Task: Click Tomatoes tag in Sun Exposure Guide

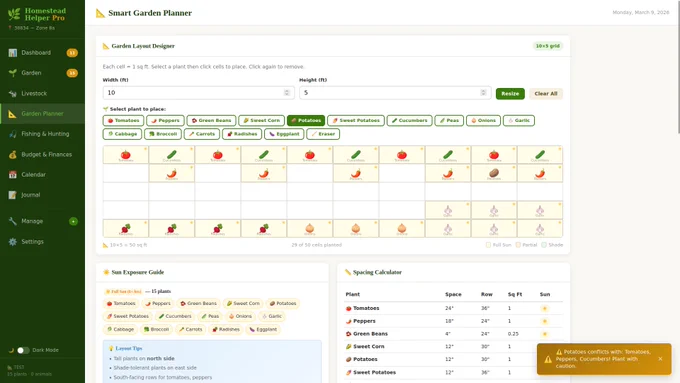Action: pos(121,304)
